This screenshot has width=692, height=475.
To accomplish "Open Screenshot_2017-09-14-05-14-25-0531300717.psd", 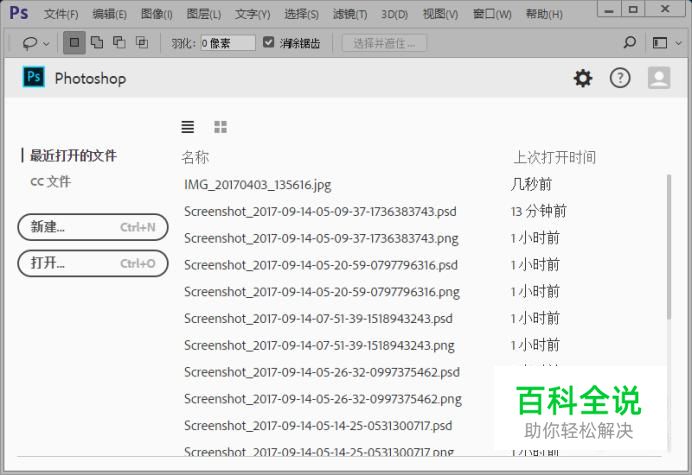I will point(318,426).
